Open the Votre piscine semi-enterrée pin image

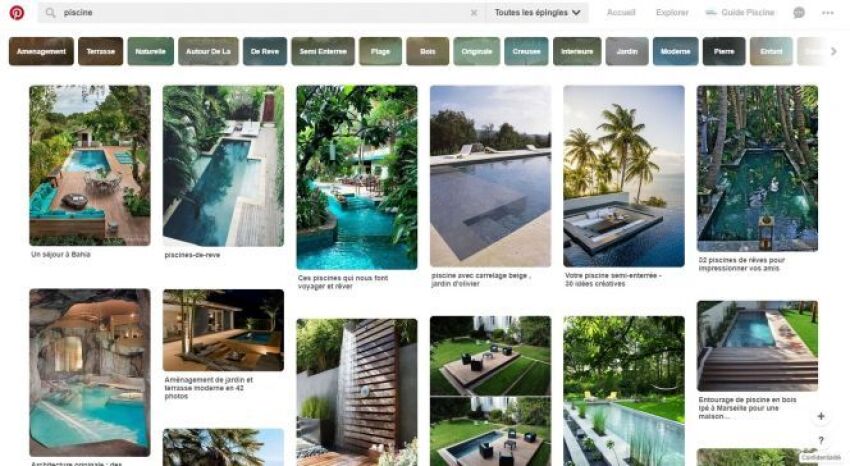tap(624, 176)
